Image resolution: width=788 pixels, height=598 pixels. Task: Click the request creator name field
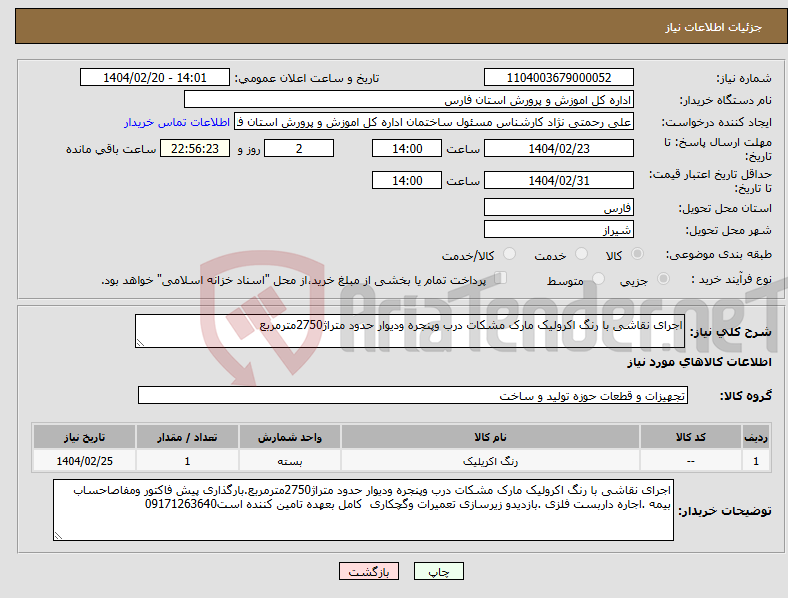click(434, 122)
